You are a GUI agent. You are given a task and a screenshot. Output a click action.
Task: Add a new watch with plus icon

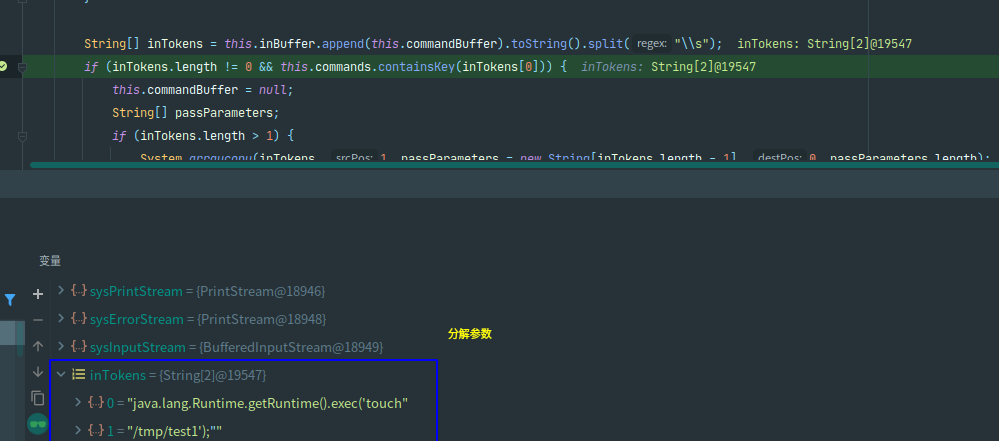tap(38, 293)
